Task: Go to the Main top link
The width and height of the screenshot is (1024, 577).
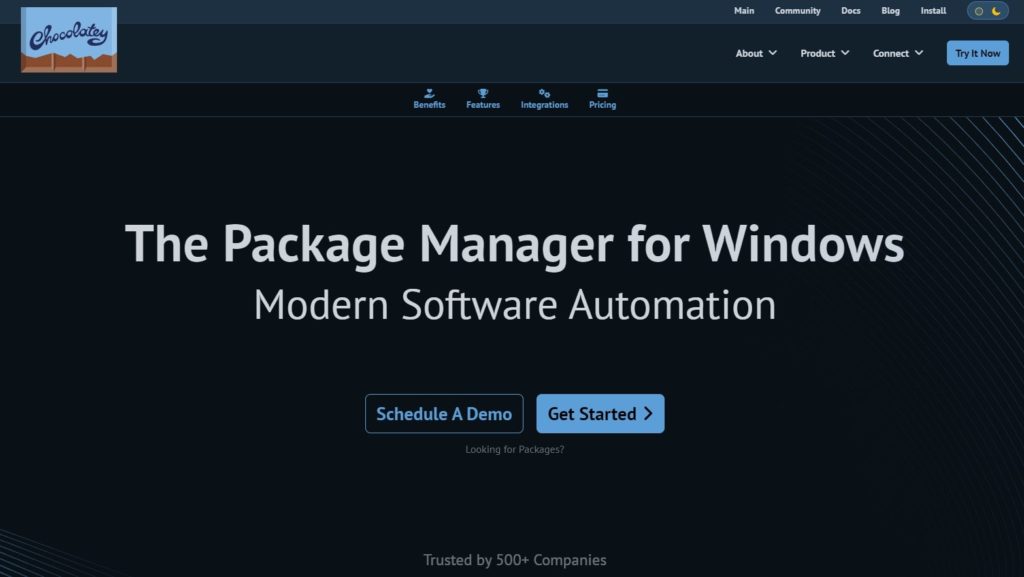Action: point(744,11)
